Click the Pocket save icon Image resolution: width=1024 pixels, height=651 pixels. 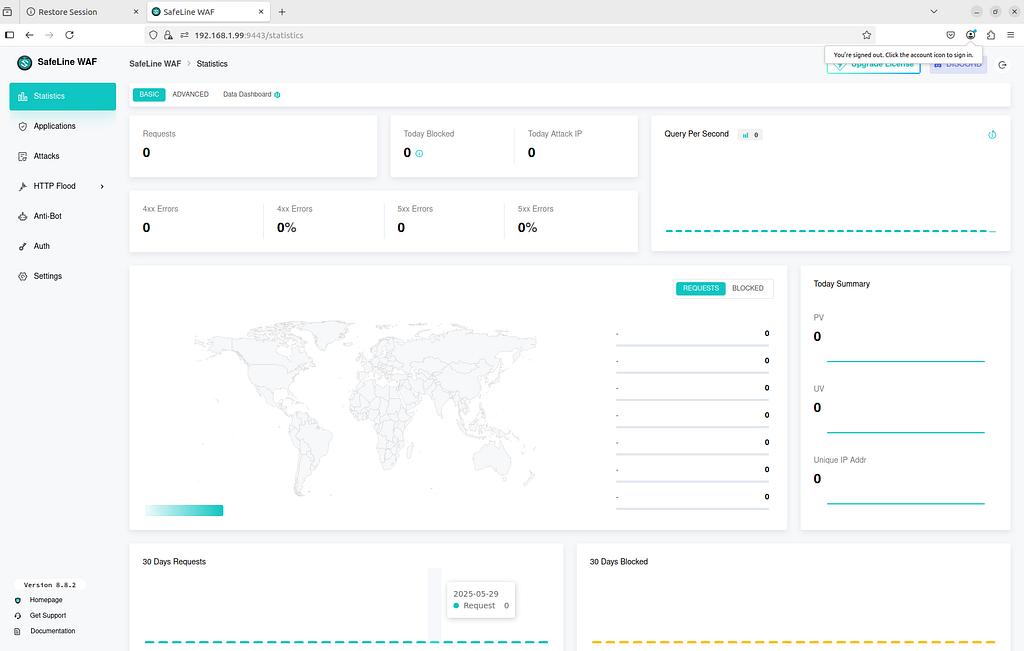pos(951,35)
